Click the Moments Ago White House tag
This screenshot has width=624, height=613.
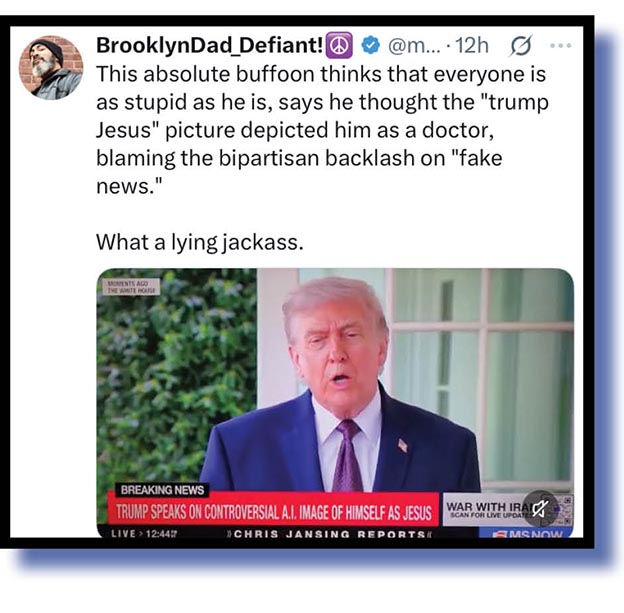[x=131, y=287]
